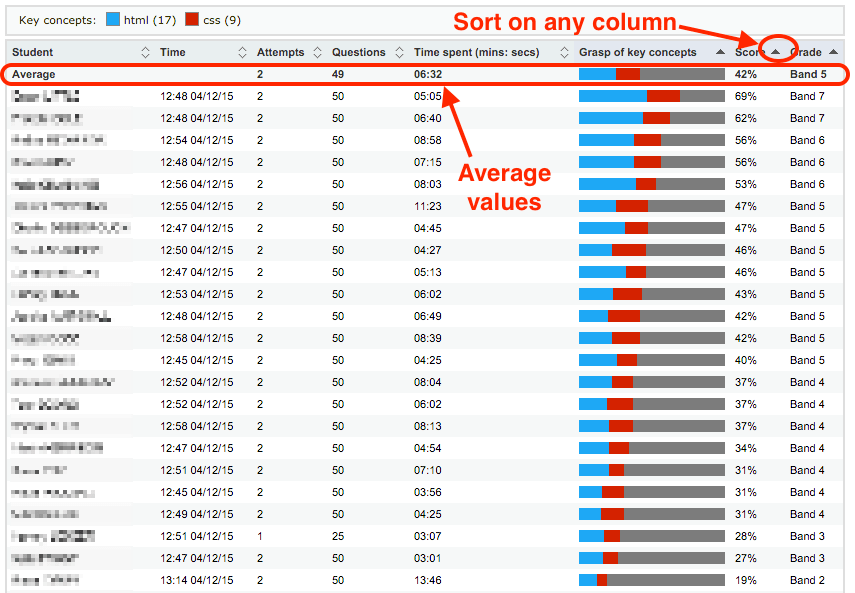The width and height of the screenshot is (855, 593).
Task: Click the red attempts value 1
Action: [x=260, y=536]
